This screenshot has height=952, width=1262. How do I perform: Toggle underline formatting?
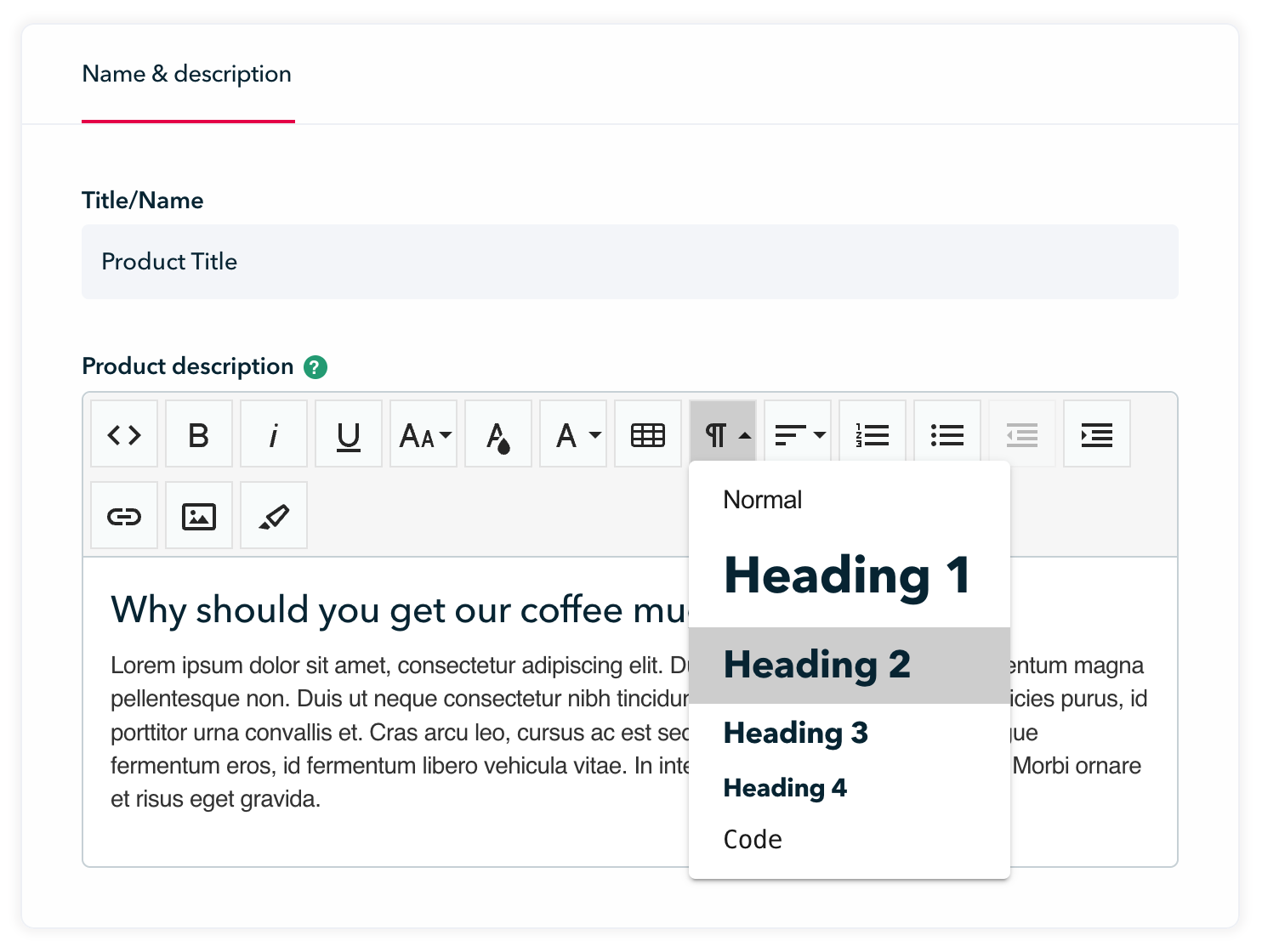349,434
